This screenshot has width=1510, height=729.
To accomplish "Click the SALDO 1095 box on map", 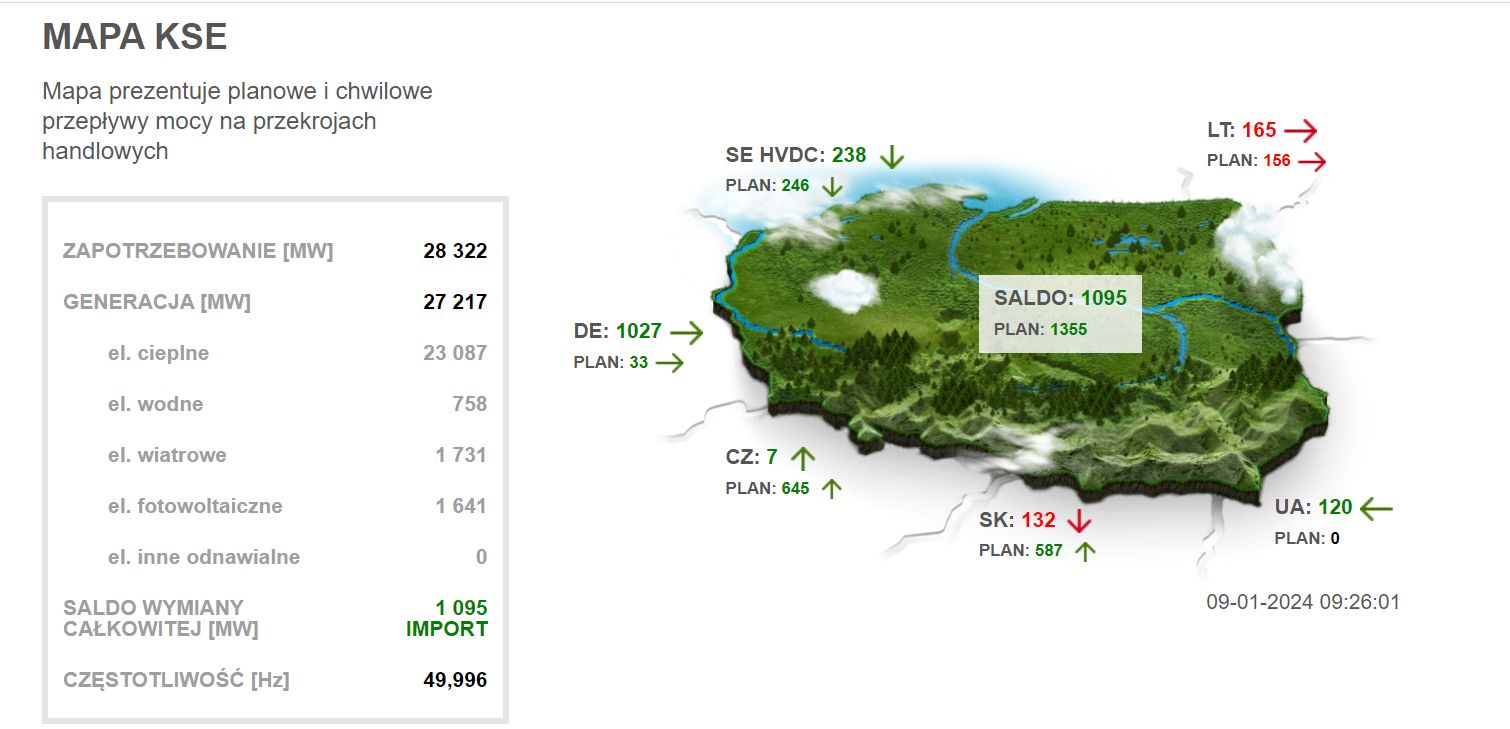I will (x=1059, y=313).
